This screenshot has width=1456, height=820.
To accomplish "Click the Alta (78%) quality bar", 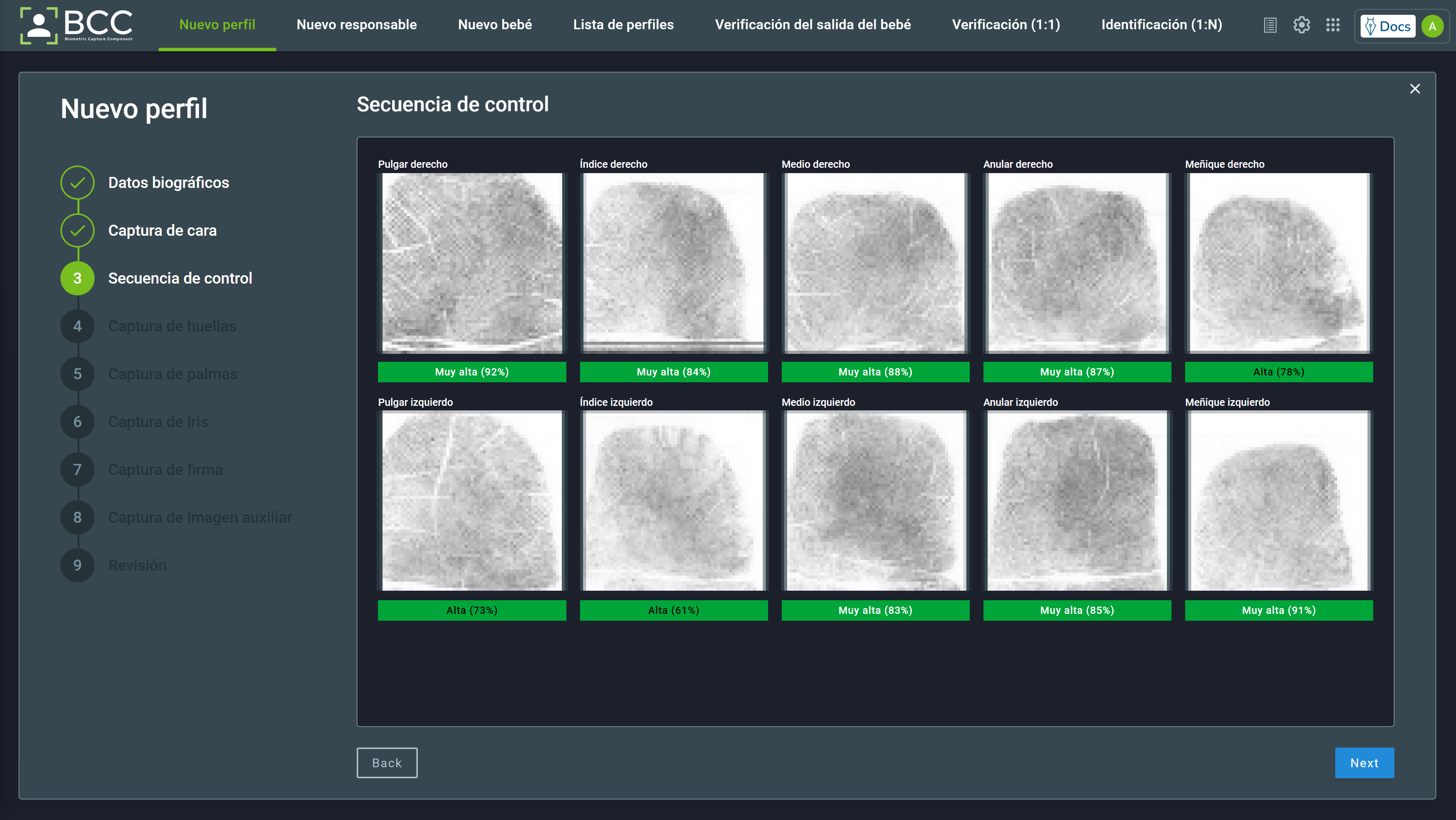I will [x=1279, y=372].
